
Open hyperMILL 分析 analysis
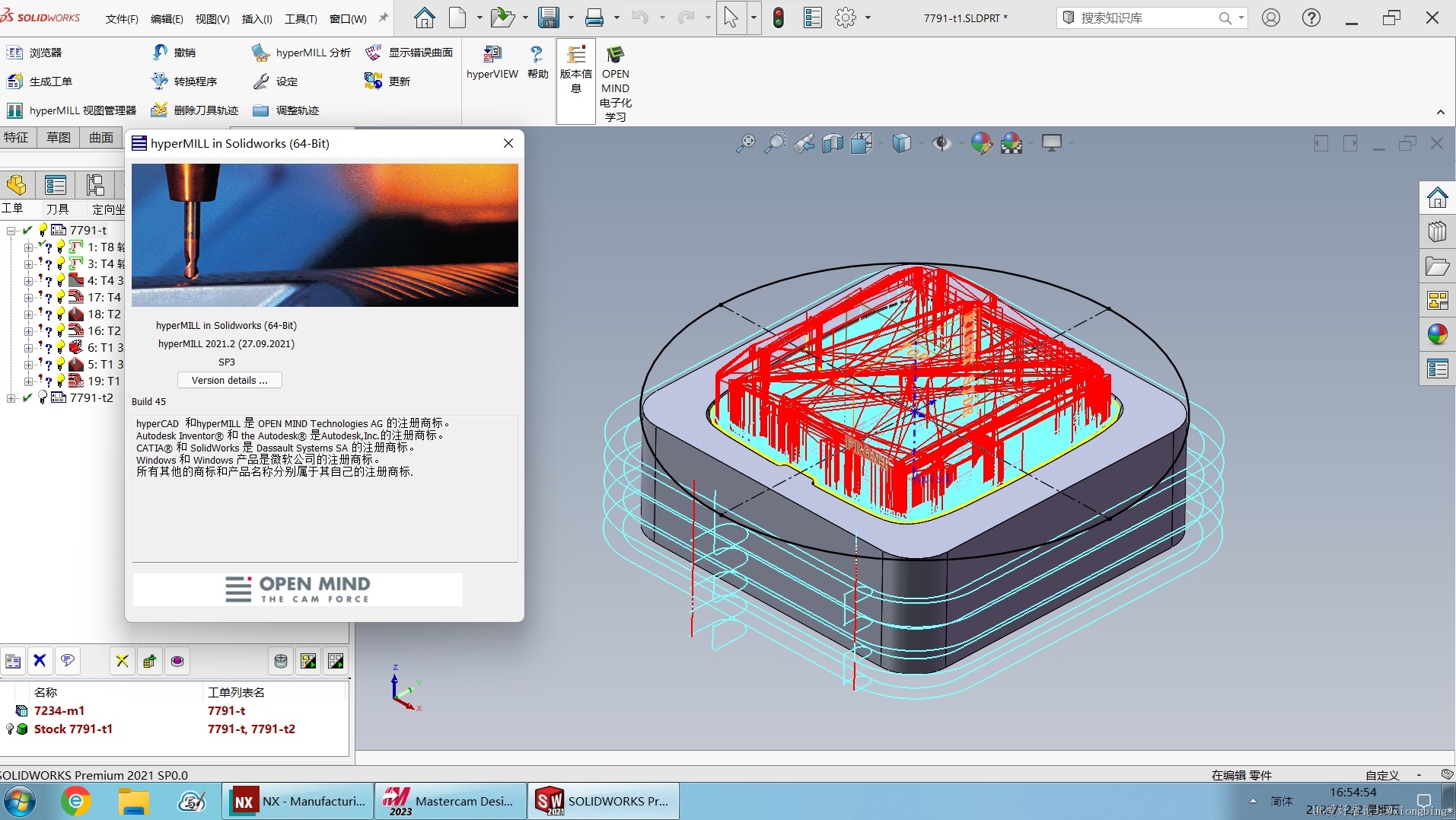(x=301, y=53)
